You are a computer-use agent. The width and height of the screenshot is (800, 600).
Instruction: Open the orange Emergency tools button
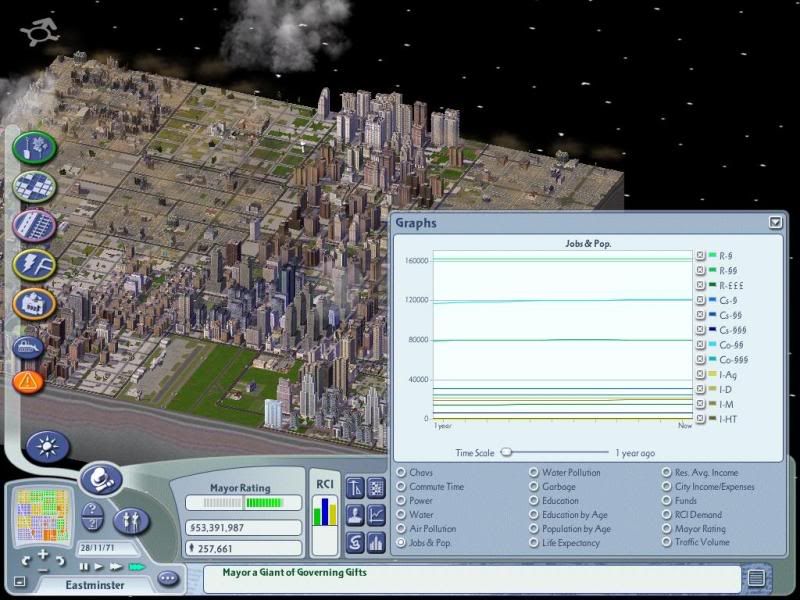coord(28,382)
